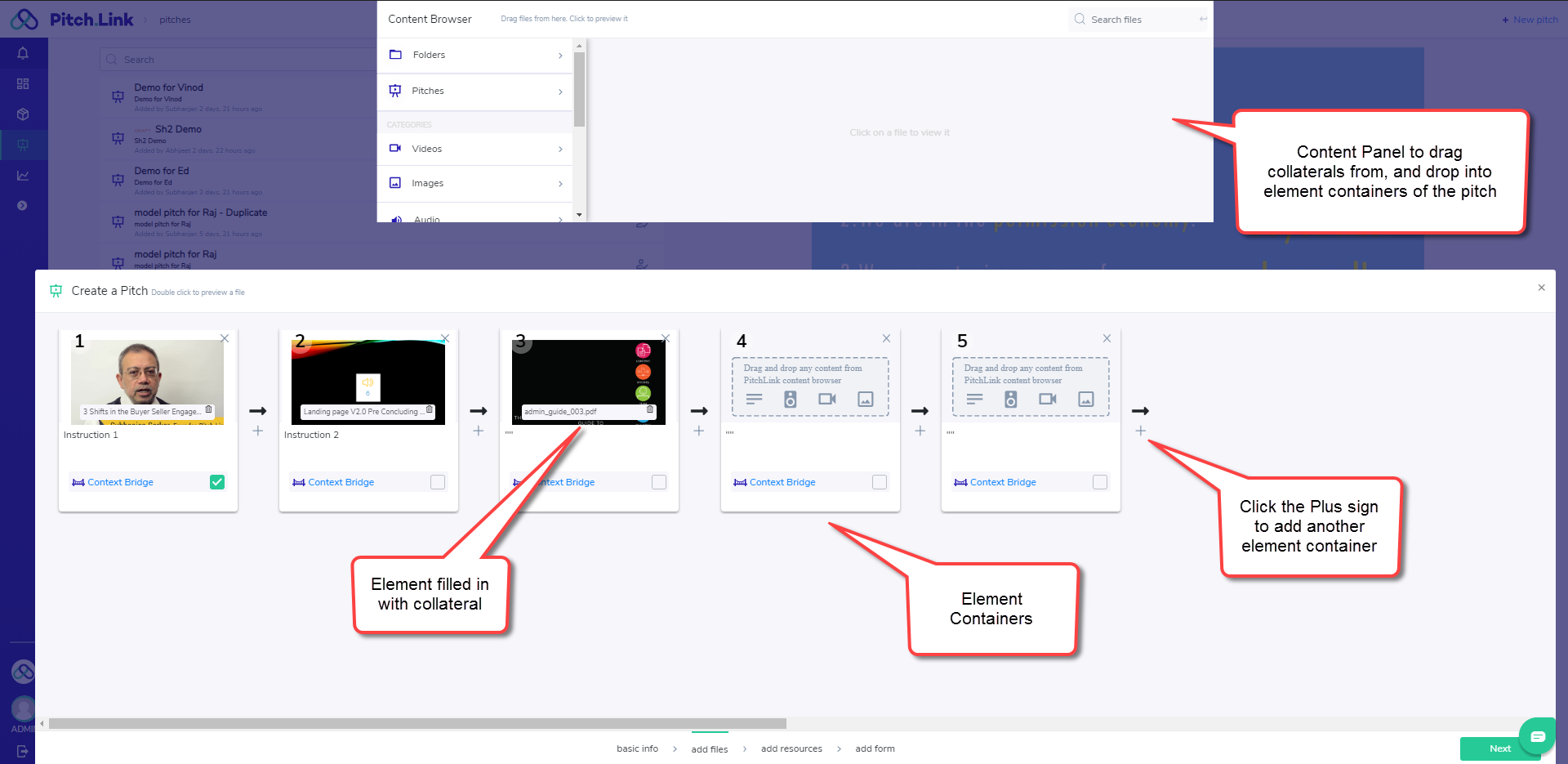Expand the Folders category in Content Browser
Viewport: 1568px width, 764px height.
tap(475, 56)
